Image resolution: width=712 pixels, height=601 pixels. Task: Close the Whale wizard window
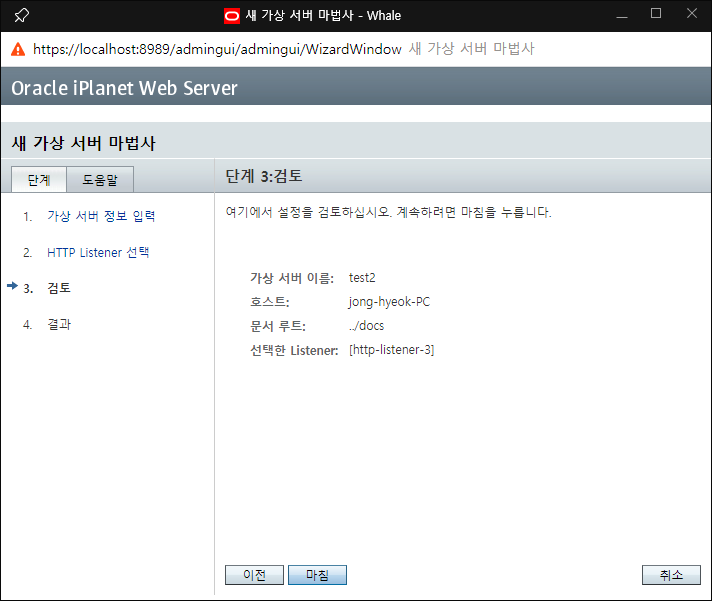pos(692,14)
